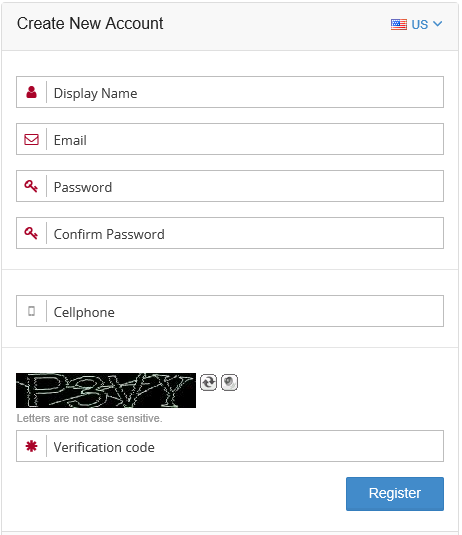Click the audio captcha speaker icon
This screenshot has height=535, width=462.
229,382
